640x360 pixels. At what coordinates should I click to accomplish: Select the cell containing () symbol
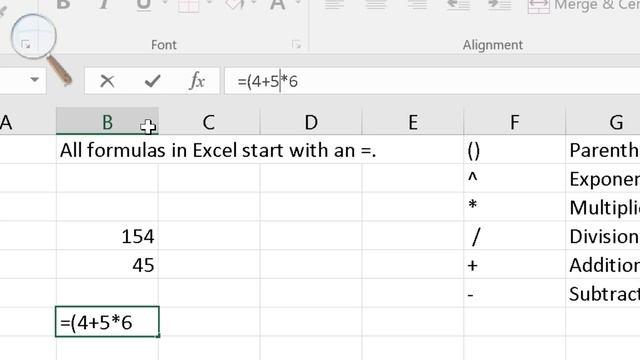[x=514, y=150]
